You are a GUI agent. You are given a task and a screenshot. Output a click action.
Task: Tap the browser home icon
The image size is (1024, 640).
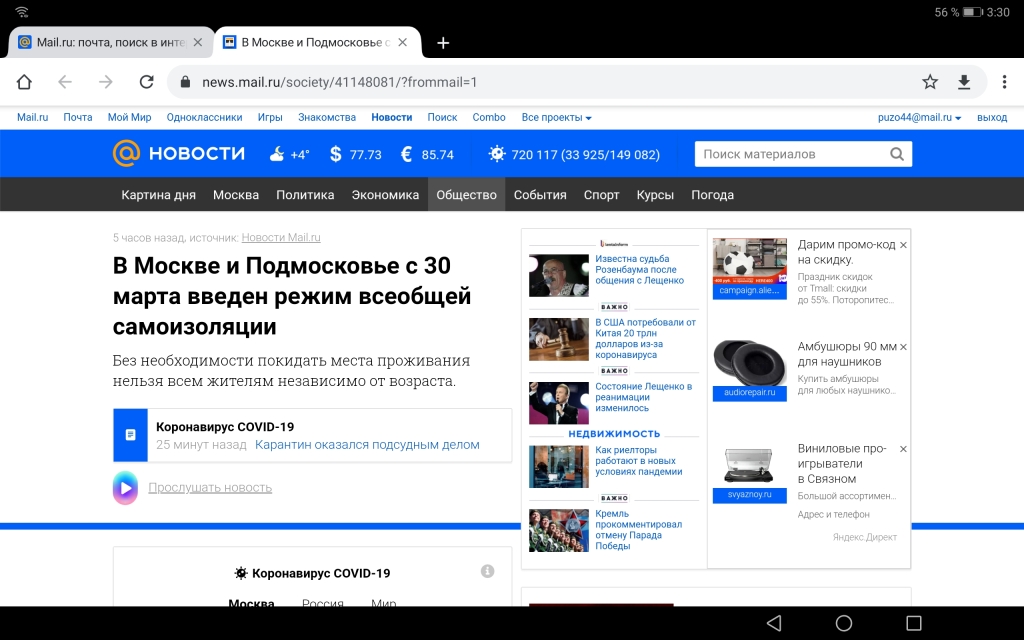click(x=24, y=82)
